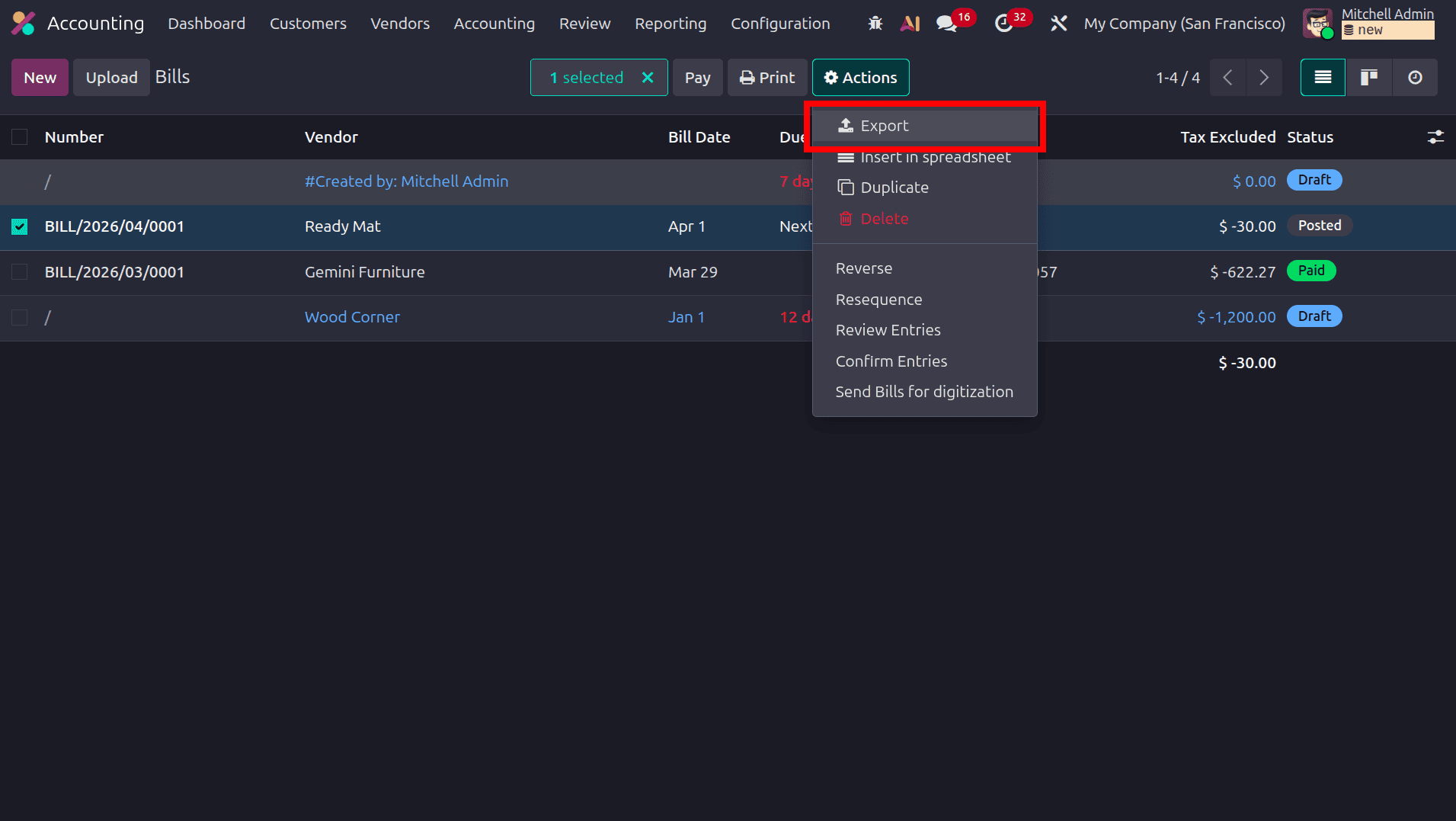
Task: Open the Accounting top menu
Action: coord(494,24)
